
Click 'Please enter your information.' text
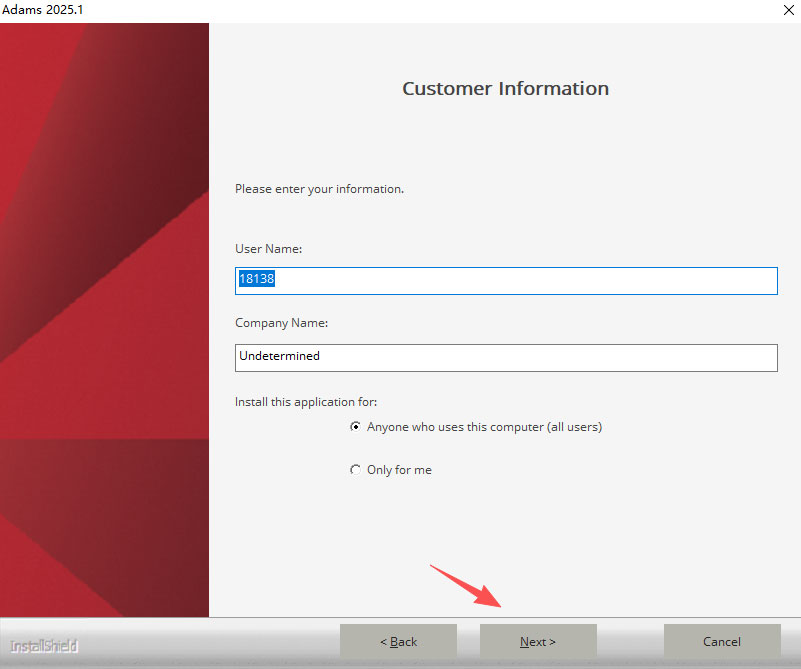[319, 189]
